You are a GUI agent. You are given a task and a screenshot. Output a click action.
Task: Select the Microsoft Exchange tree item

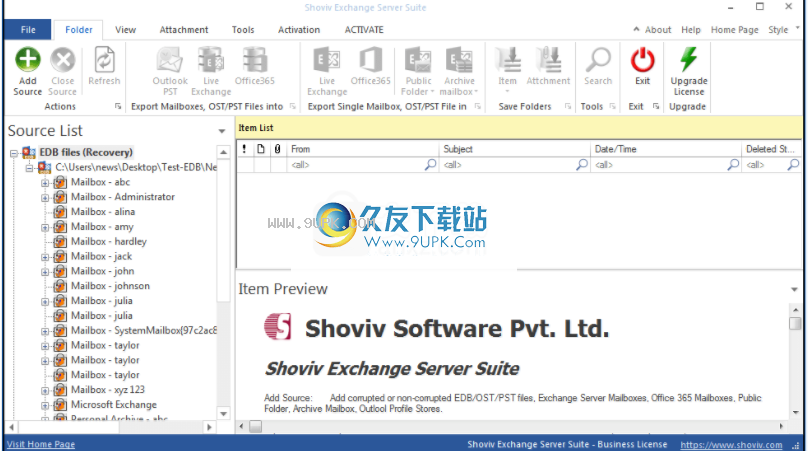pos(114,405)
